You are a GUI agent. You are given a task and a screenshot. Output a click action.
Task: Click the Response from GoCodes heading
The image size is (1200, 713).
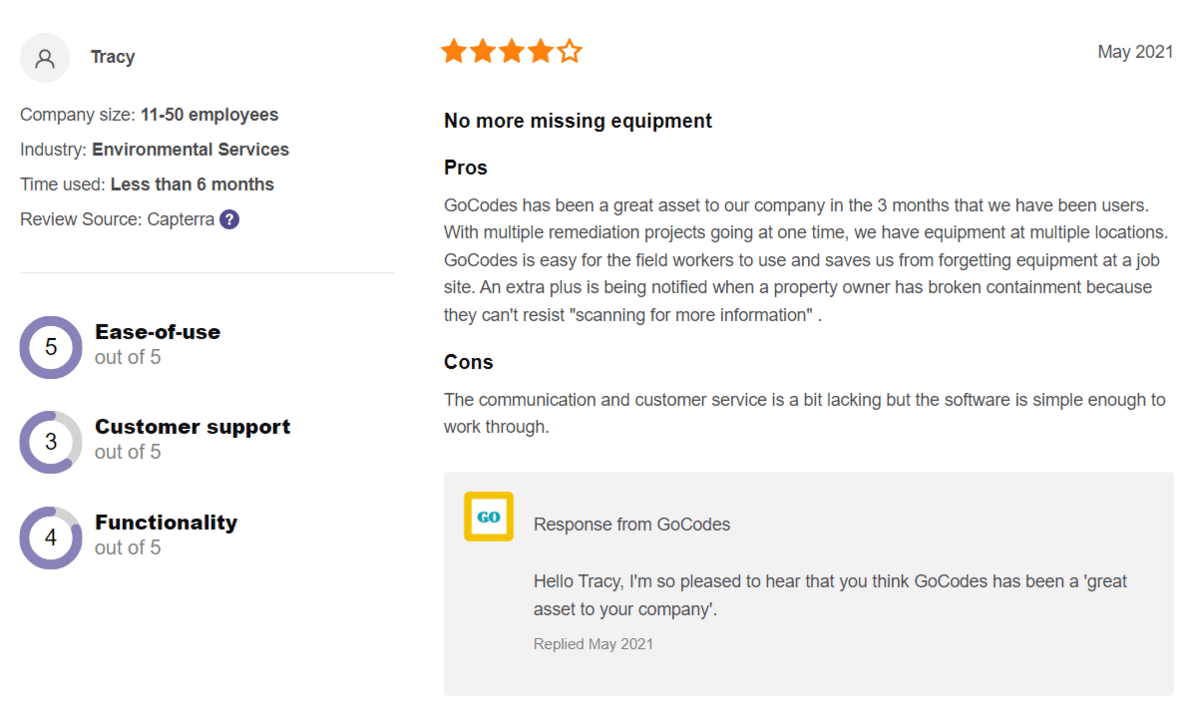point(632,524)
